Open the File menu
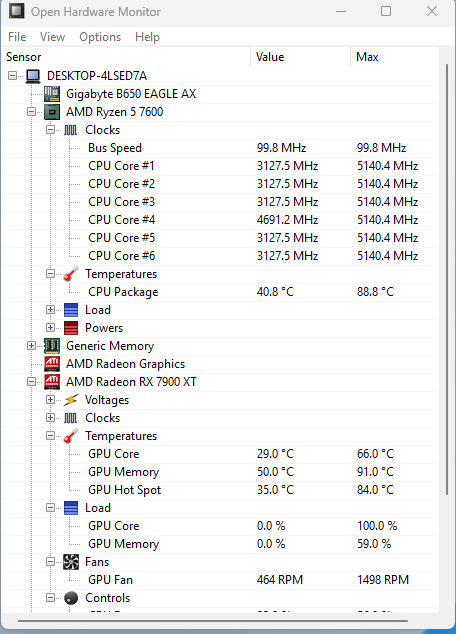 17,37
